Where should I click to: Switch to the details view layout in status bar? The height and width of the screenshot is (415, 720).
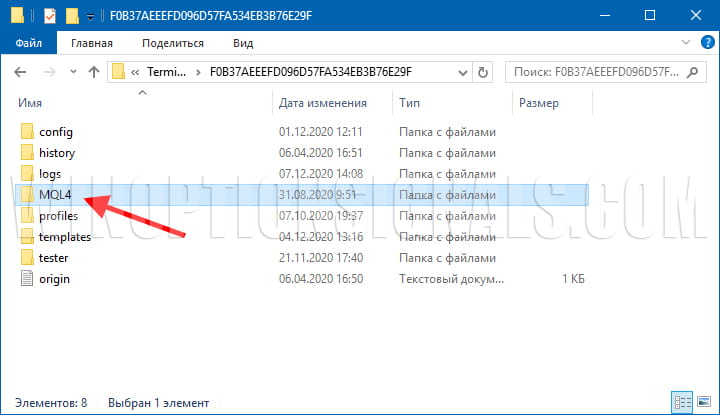click(x=682, y=402)
